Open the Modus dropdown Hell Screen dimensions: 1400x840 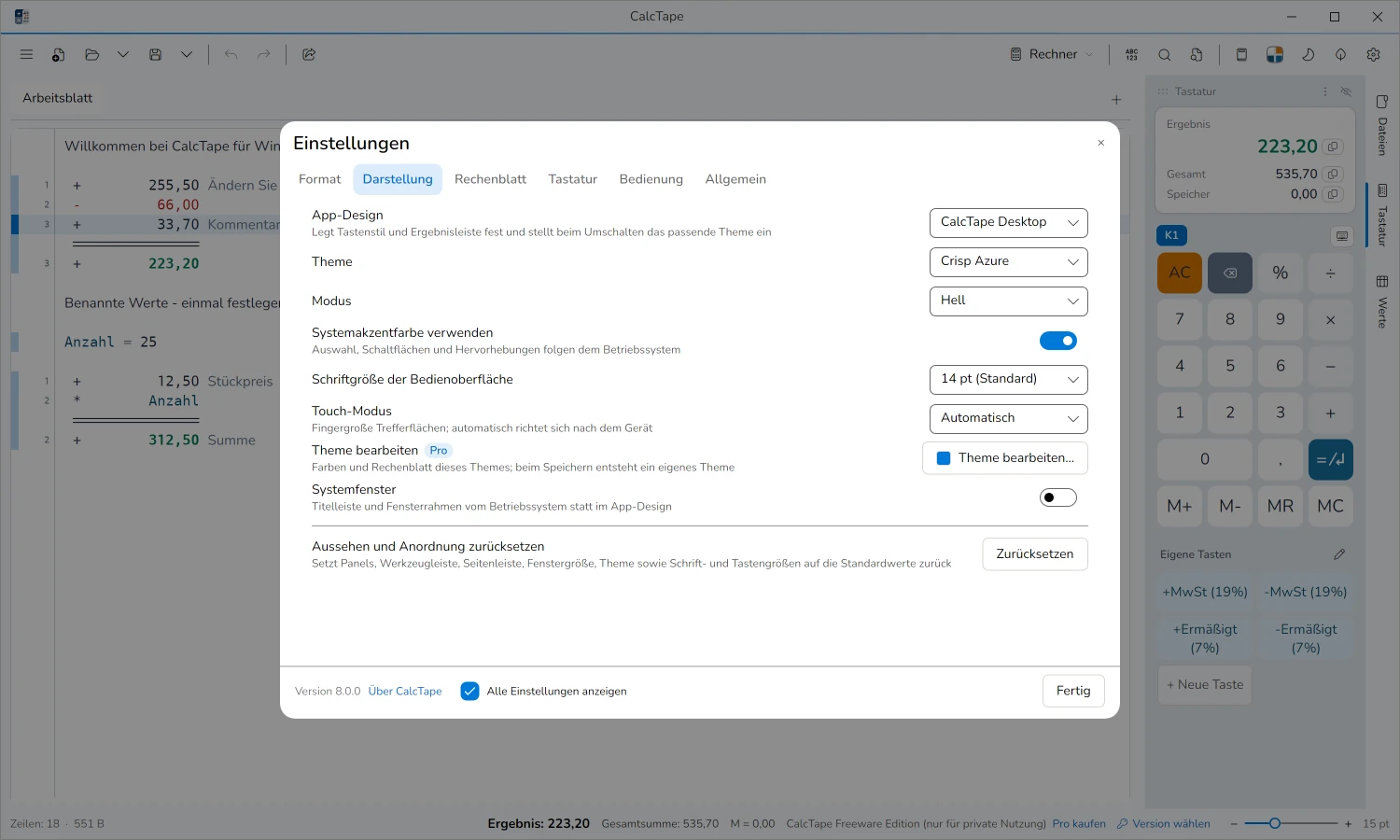point(1009,301)
